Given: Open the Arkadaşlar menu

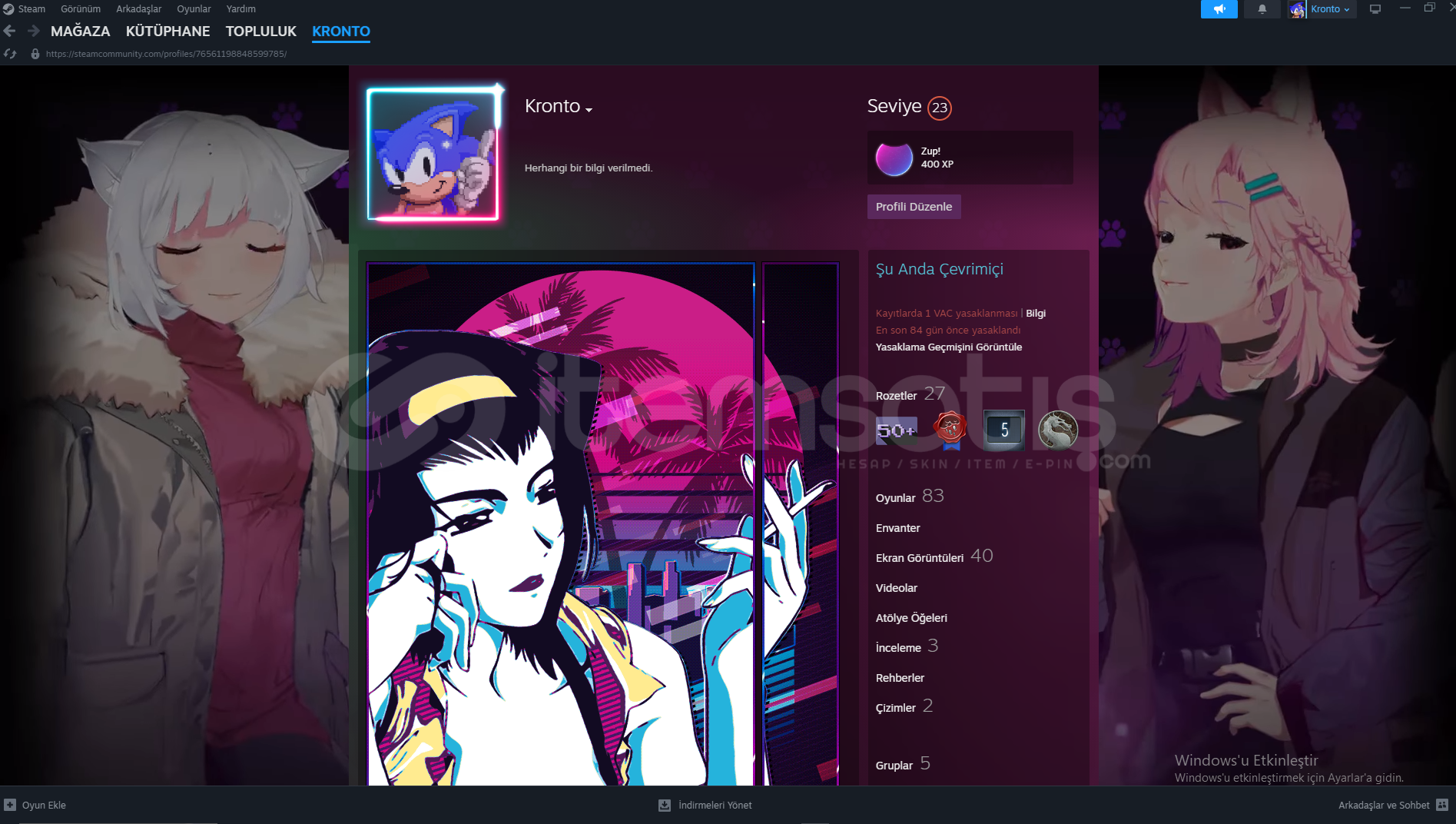Looking at the screenshot, I should pyautogui.click(x=138, y=9).
